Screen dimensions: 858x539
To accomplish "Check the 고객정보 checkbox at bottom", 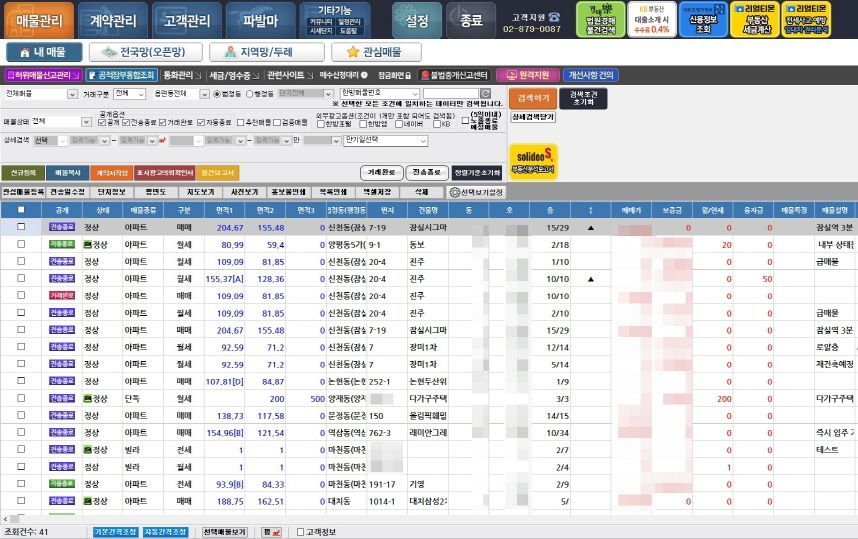I will tap(300, 532).
